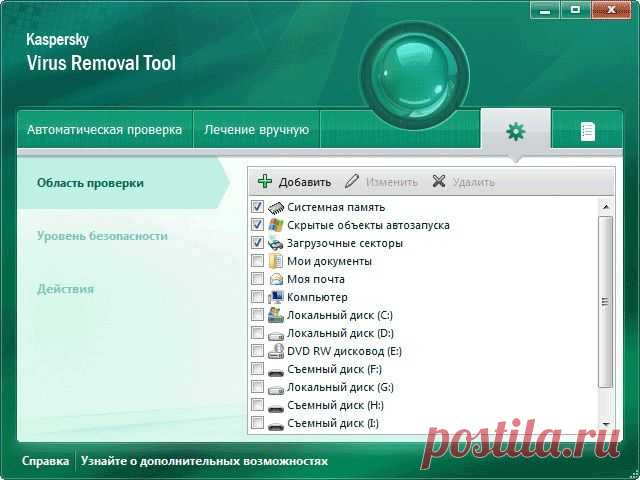Check Локальный диск (C:) checkbox

257,314
